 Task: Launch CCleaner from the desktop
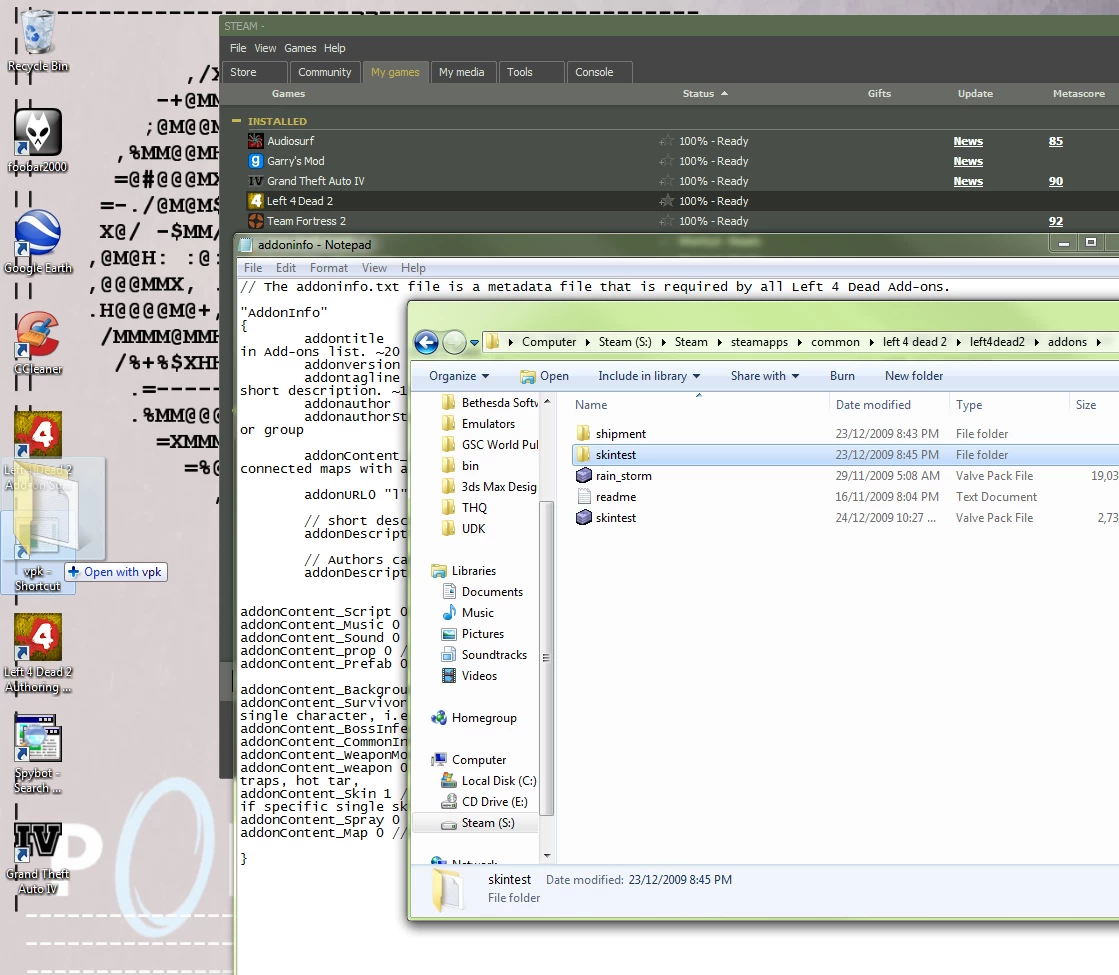tap(38, 344)
